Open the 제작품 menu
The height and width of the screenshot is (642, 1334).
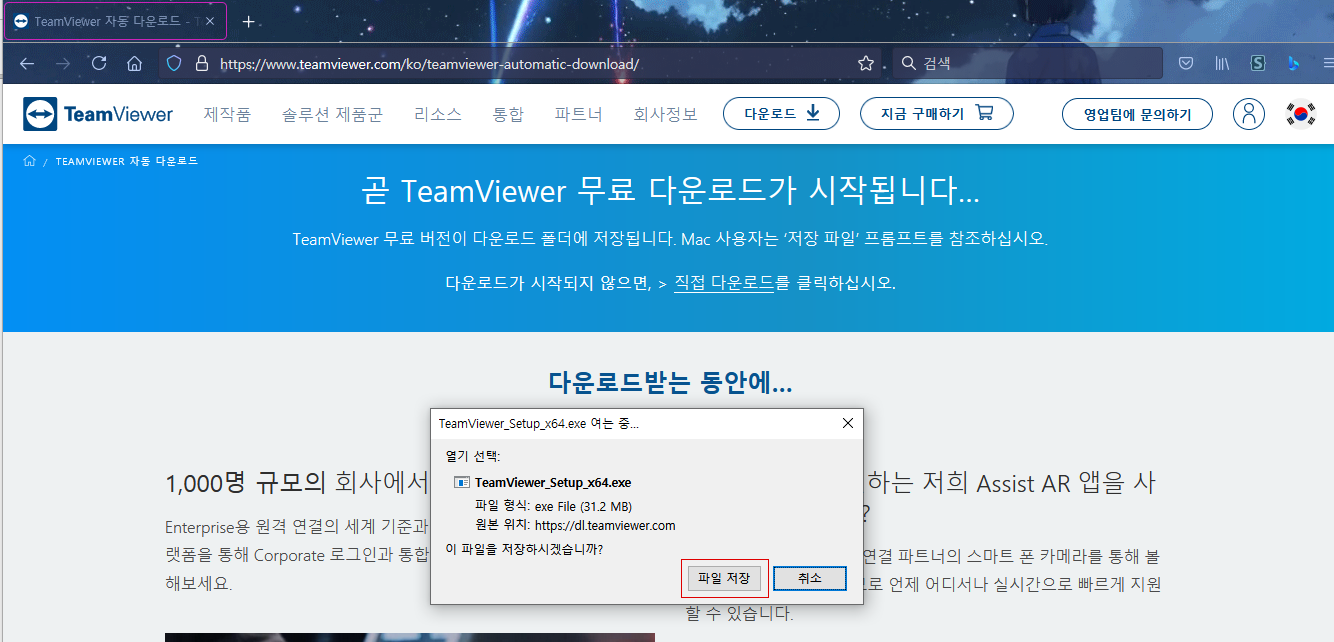click(227, 114)
